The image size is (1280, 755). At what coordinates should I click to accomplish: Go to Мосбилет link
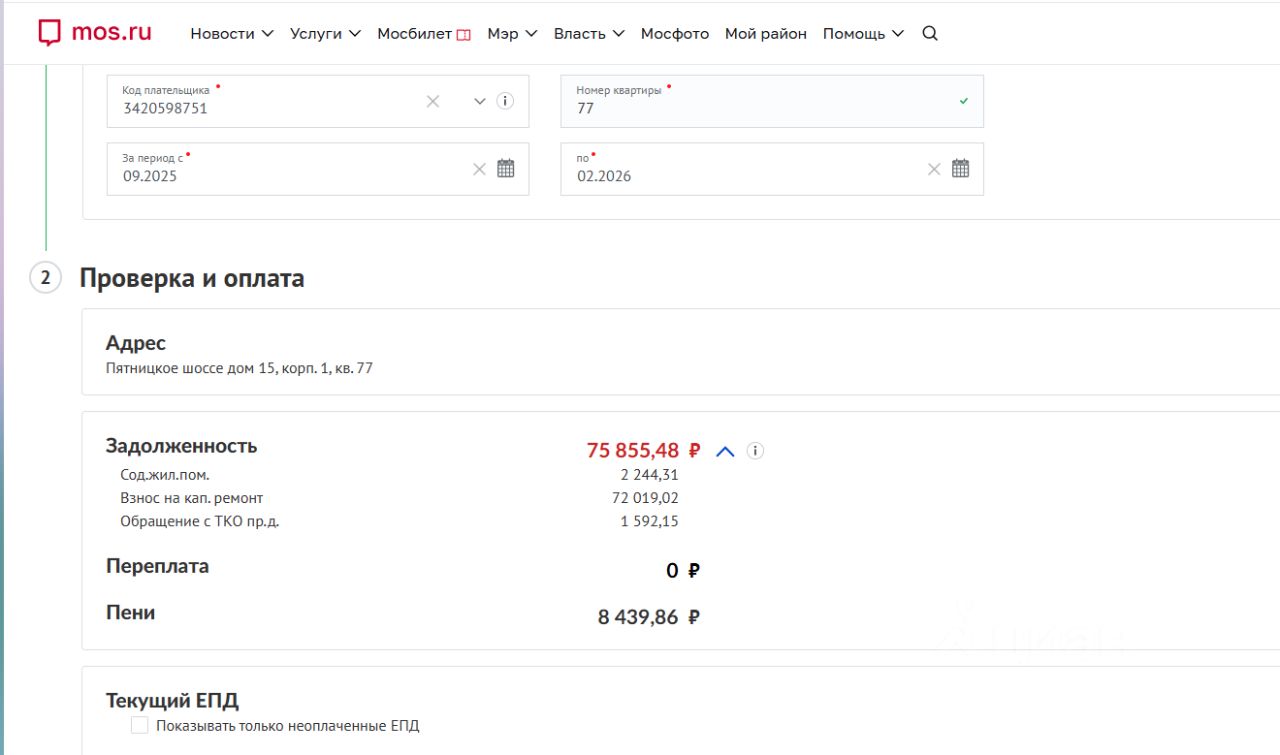[x=423, y=33]
